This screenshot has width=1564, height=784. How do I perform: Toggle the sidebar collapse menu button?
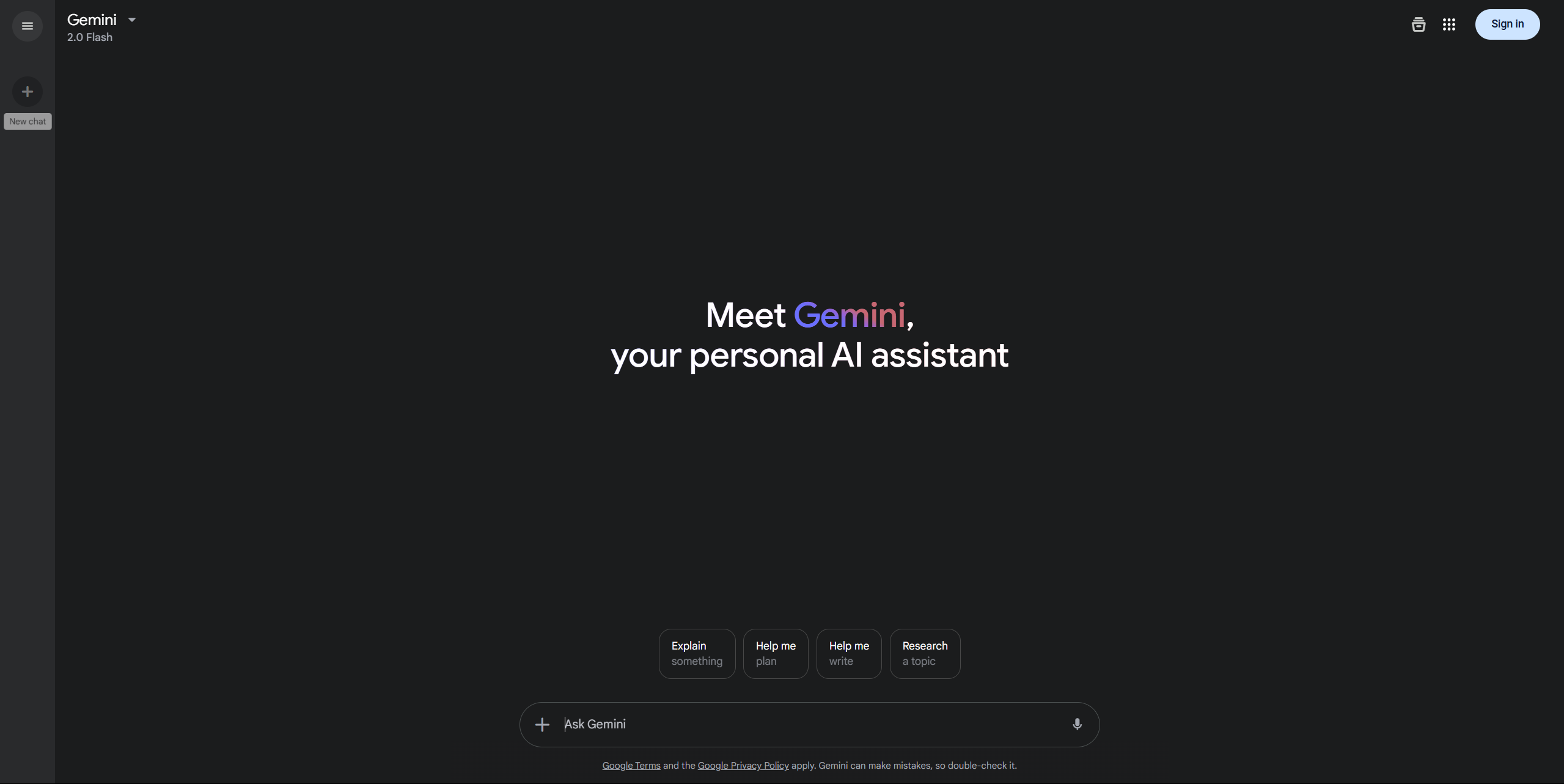(27, 24)
